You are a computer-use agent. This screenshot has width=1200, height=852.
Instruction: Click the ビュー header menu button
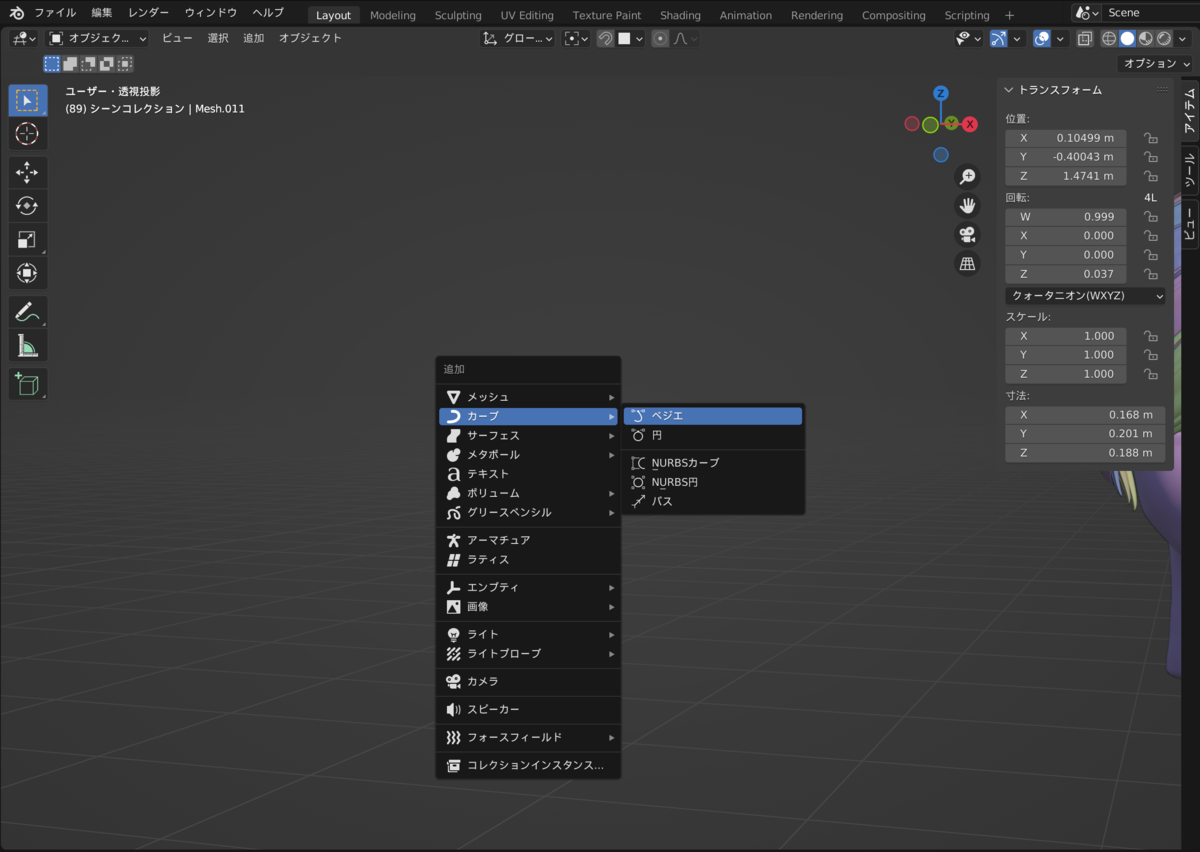[177, 38]
